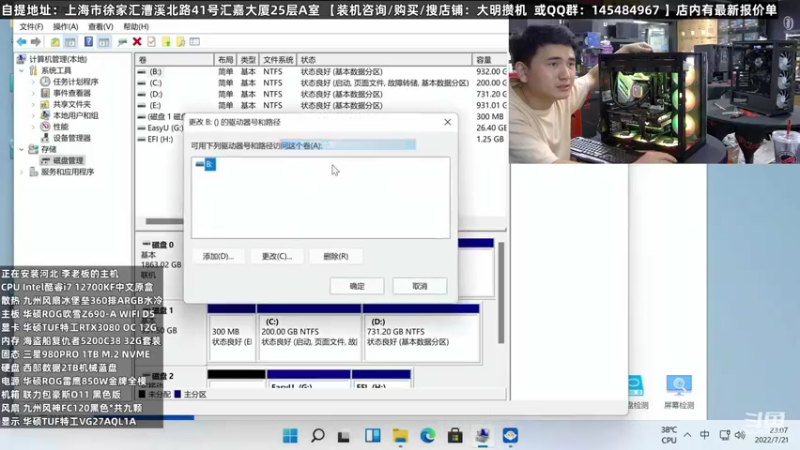Click the 文件系统 column header
Image resolution: width=800 pixels, height=450 pixels.
(278, 60)
